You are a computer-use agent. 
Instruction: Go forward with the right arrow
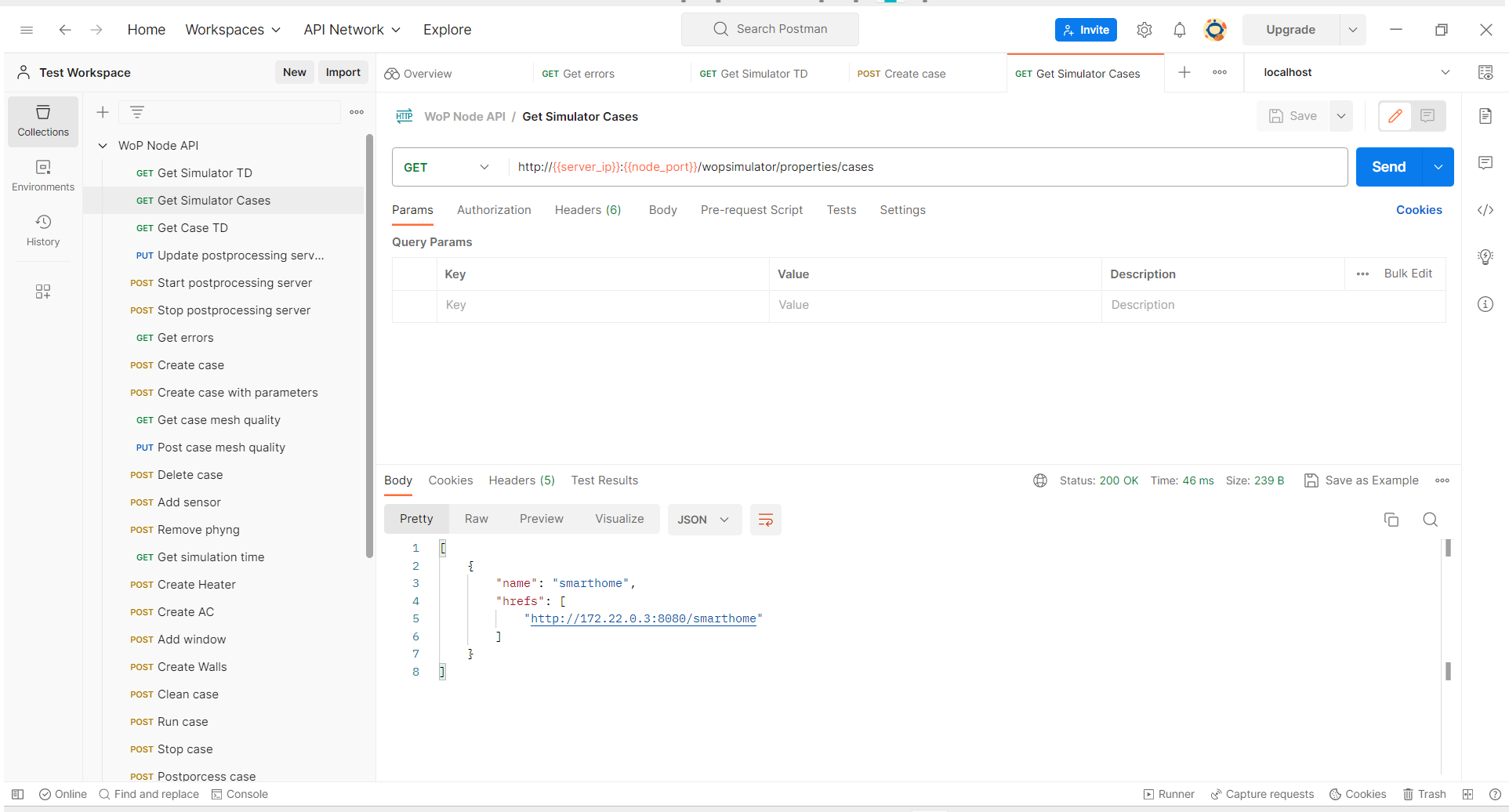tap(96, 30)
